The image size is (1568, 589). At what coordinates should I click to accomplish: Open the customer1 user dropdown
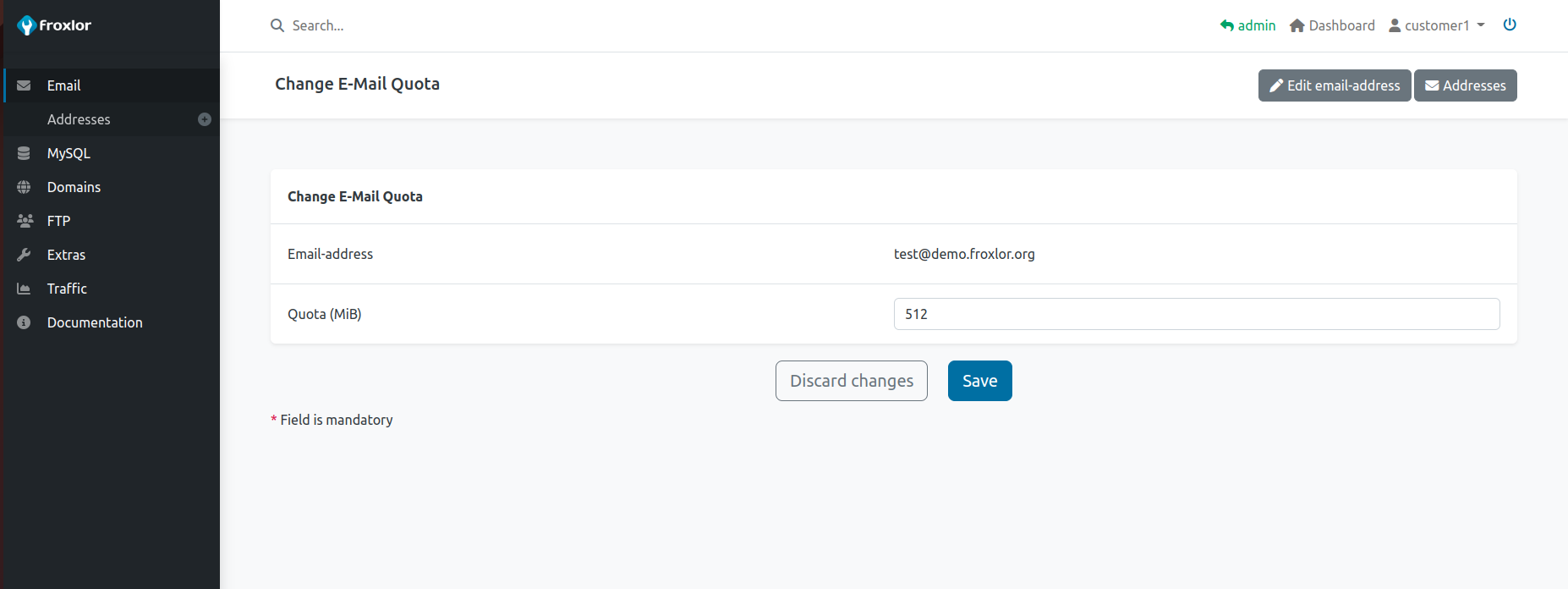(1437, 25)
